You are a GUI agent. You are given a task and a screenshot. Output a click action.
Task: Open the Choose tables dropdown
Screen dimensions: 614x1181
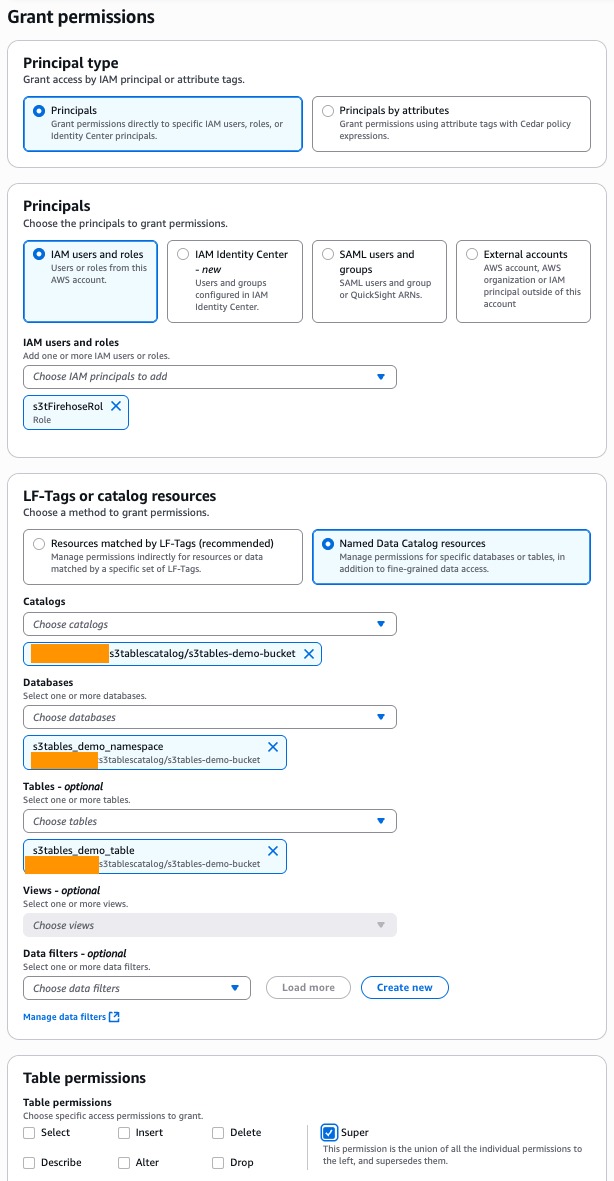209,820
